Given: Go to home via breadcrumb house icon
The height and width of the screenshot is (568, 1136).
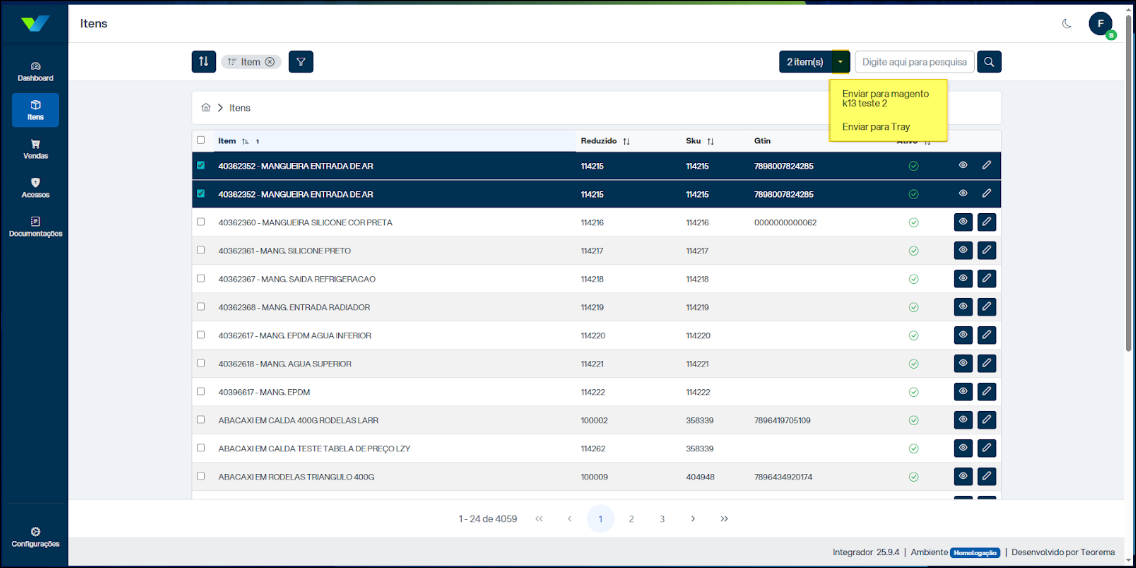Looking at the screenshot, I should pyautogui.click(x=206, y=107).
